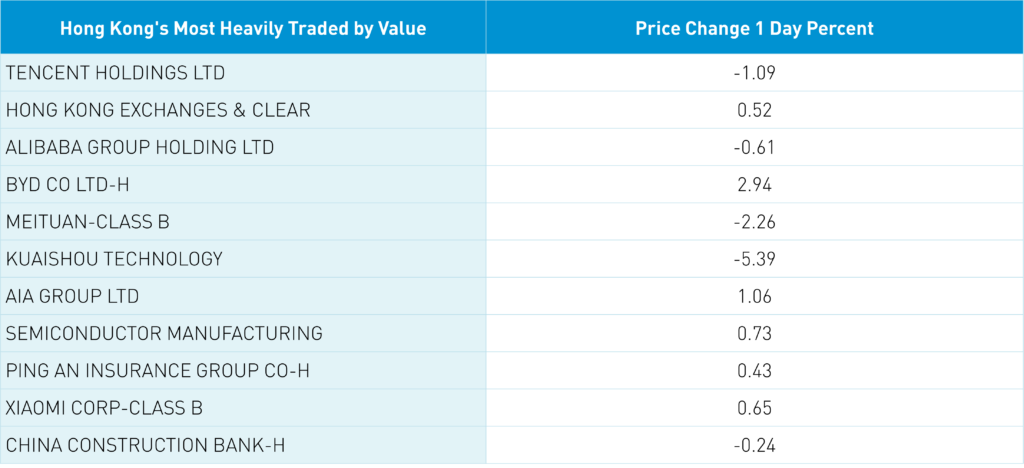Click the 'Price Change 1 Day Percent' header

(x=754, y=28)
